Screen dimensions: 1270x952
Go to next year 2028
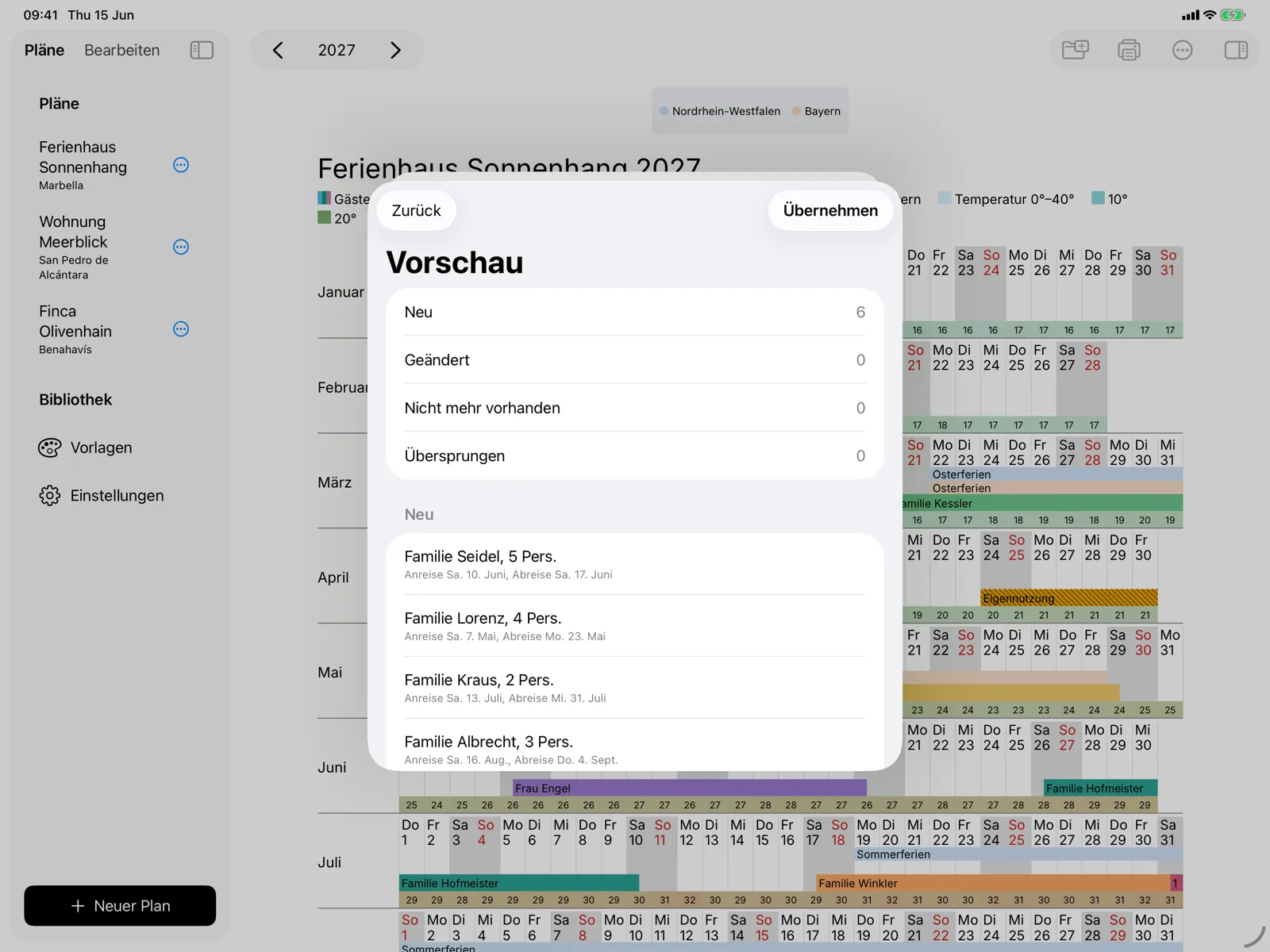(x=395, y=50)
